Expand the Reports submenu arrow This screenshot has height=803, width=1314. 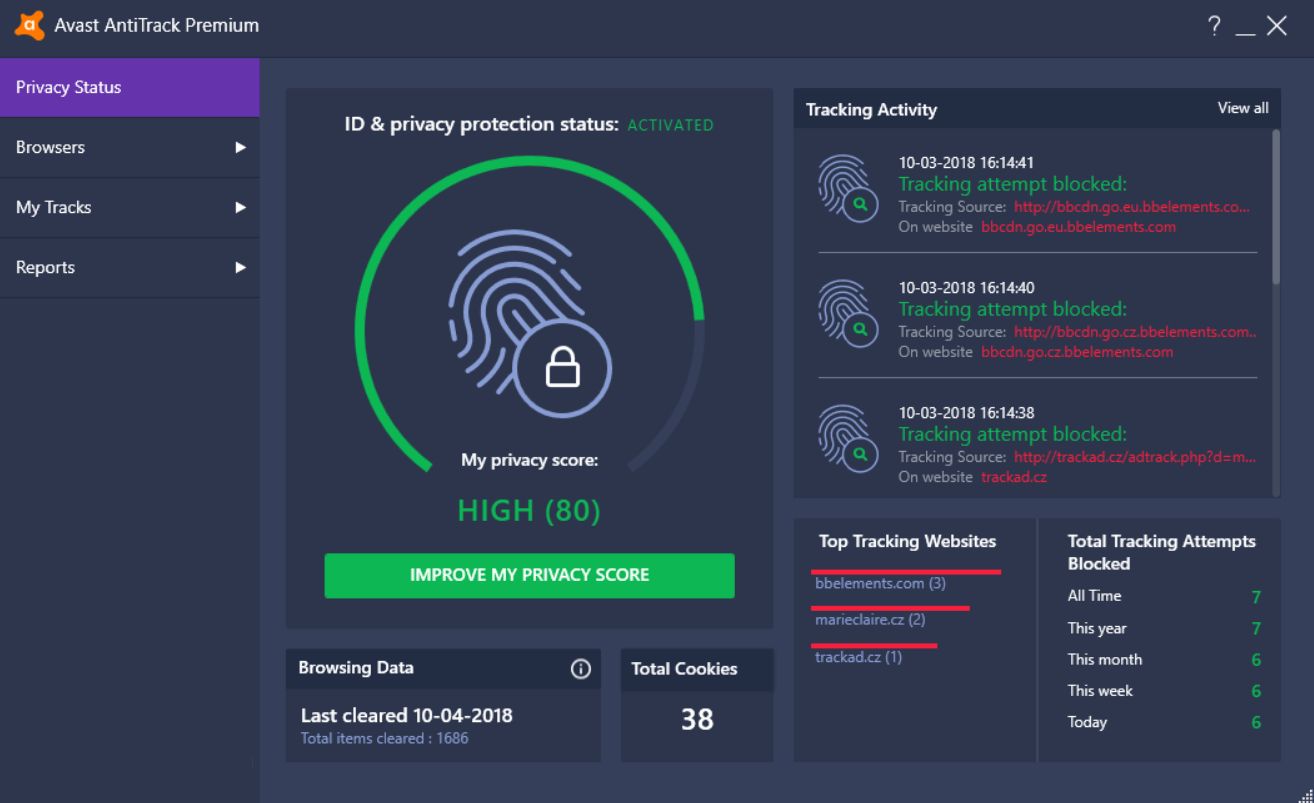pyautogui.click(x=240, y=268)
